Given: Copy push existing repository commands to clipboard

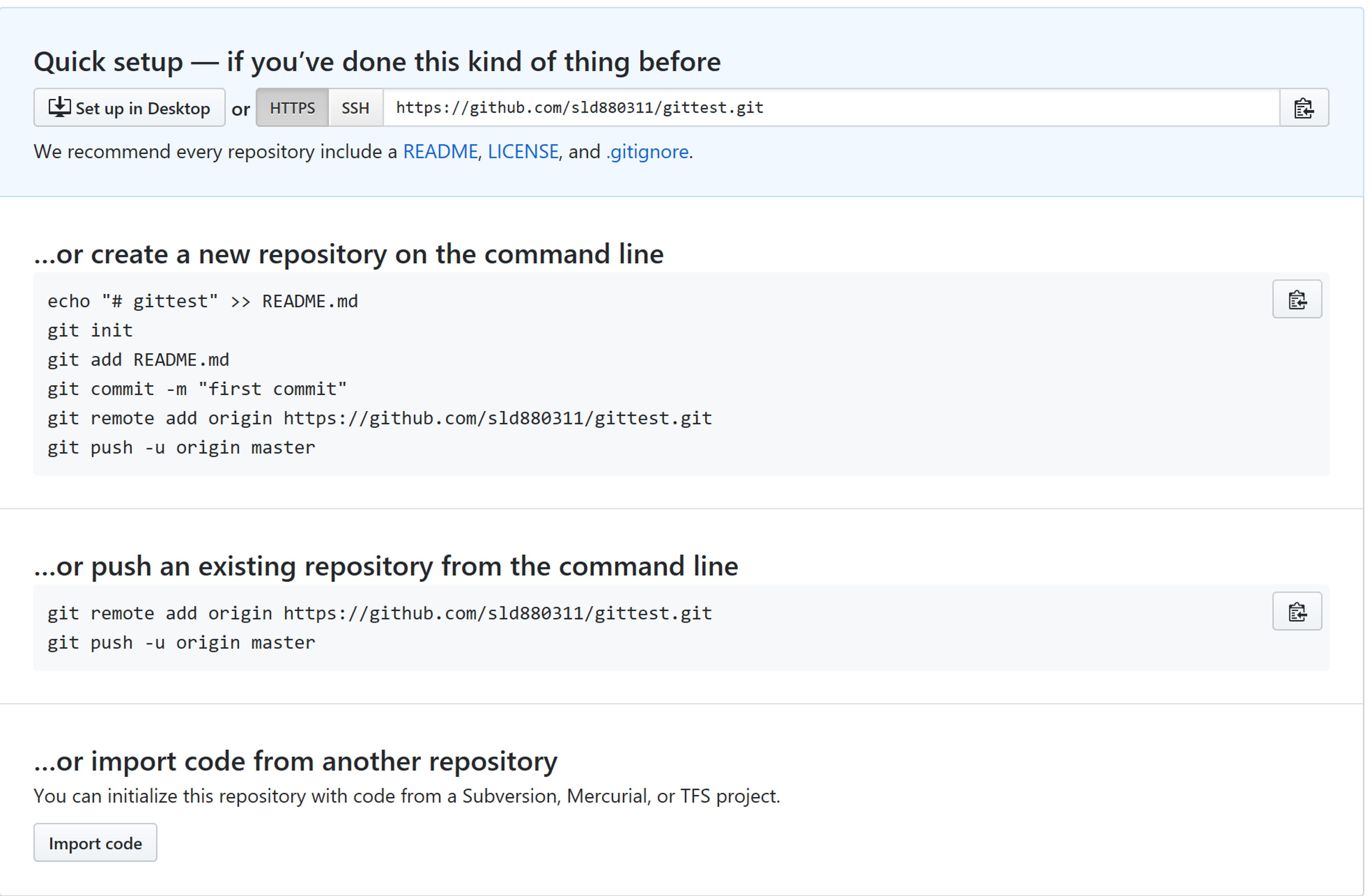Looking at the screenshot, I should 1297,611.
